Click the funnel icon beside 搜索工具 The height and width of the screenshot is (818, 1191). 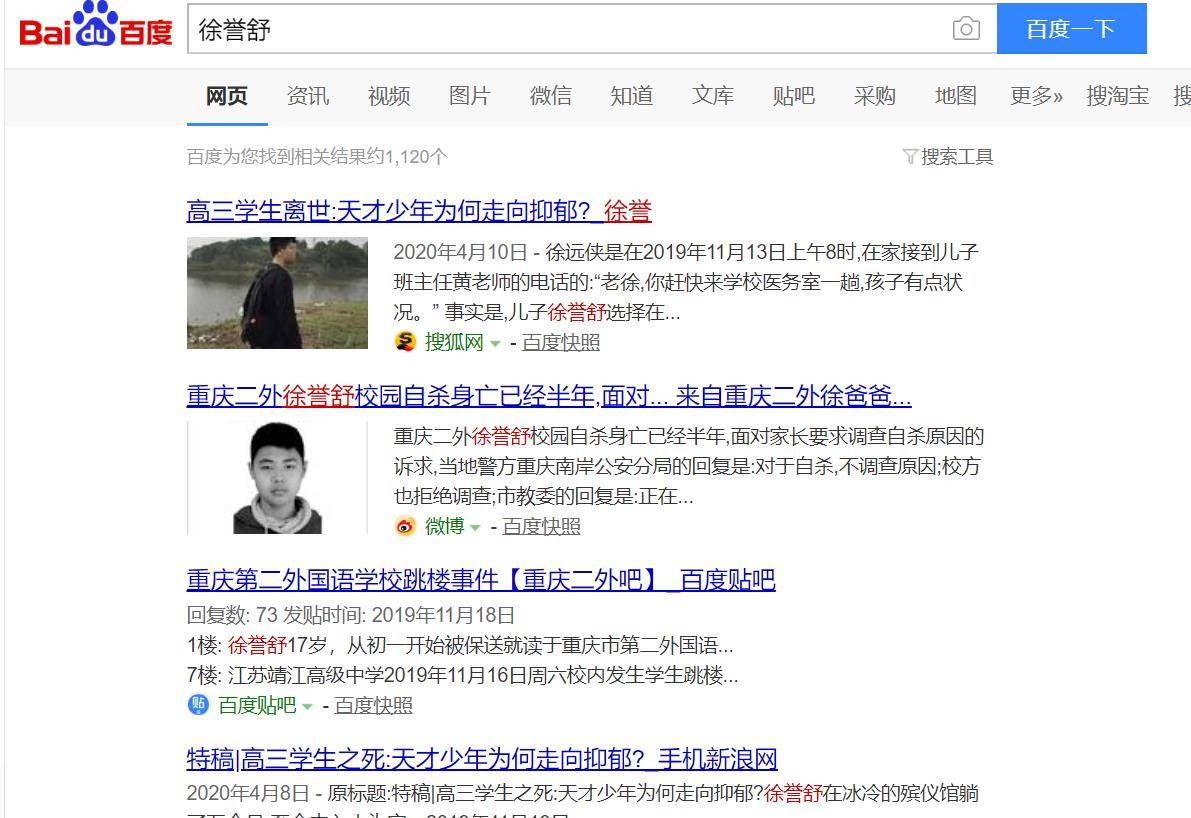pyautogui.click(x=910, y=156)
